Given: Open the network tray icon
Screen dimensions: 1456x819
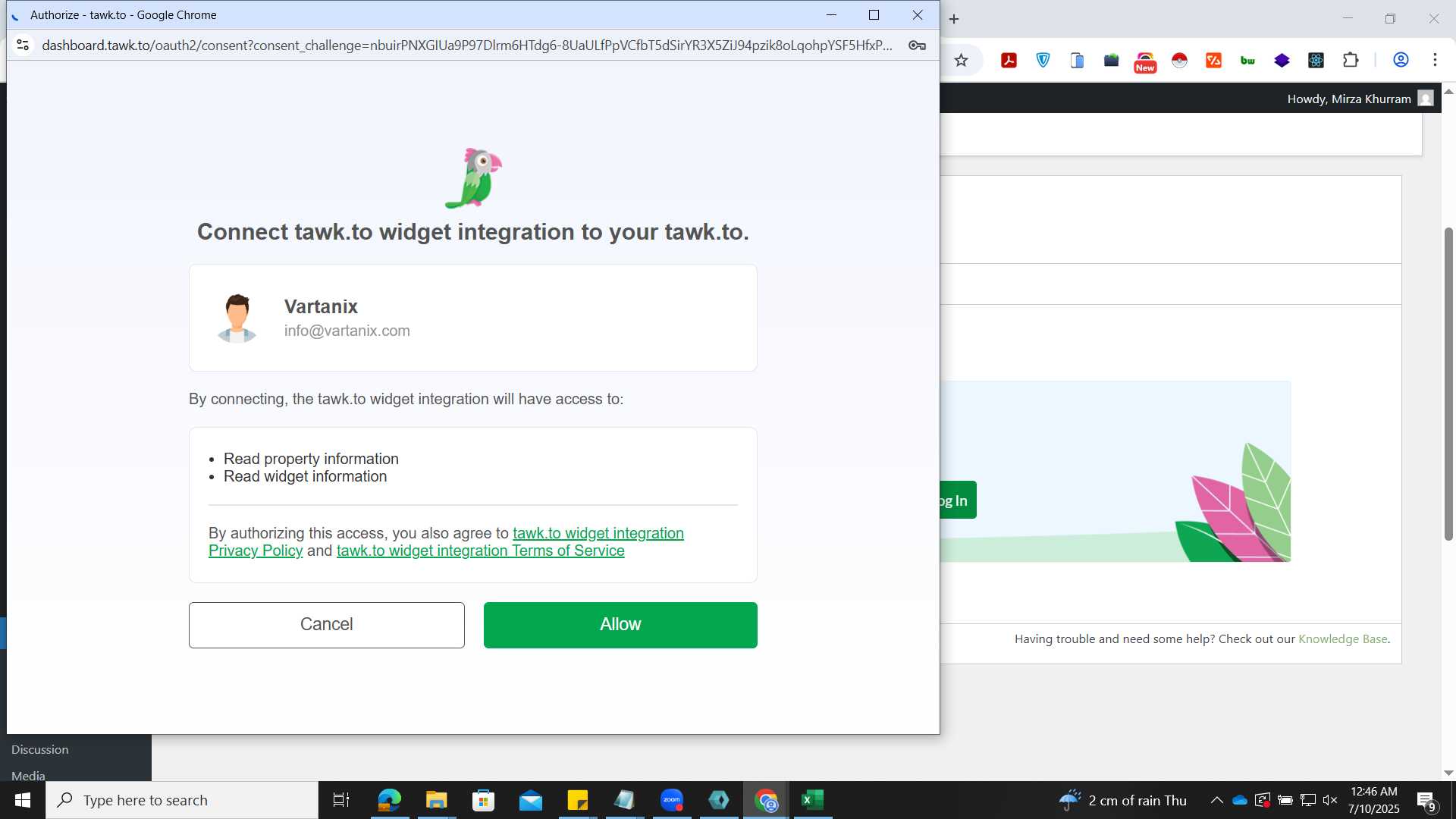Looking at the screenshot, I should pos(1308,800).
